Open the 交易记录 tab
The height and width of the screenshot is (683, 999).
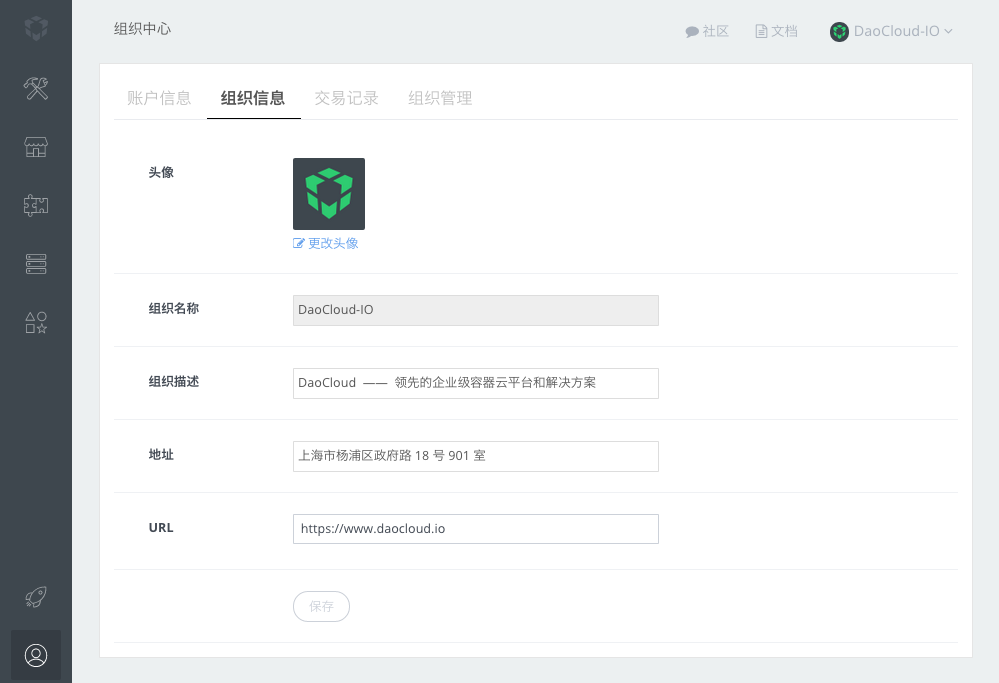(x=347, y=98)
